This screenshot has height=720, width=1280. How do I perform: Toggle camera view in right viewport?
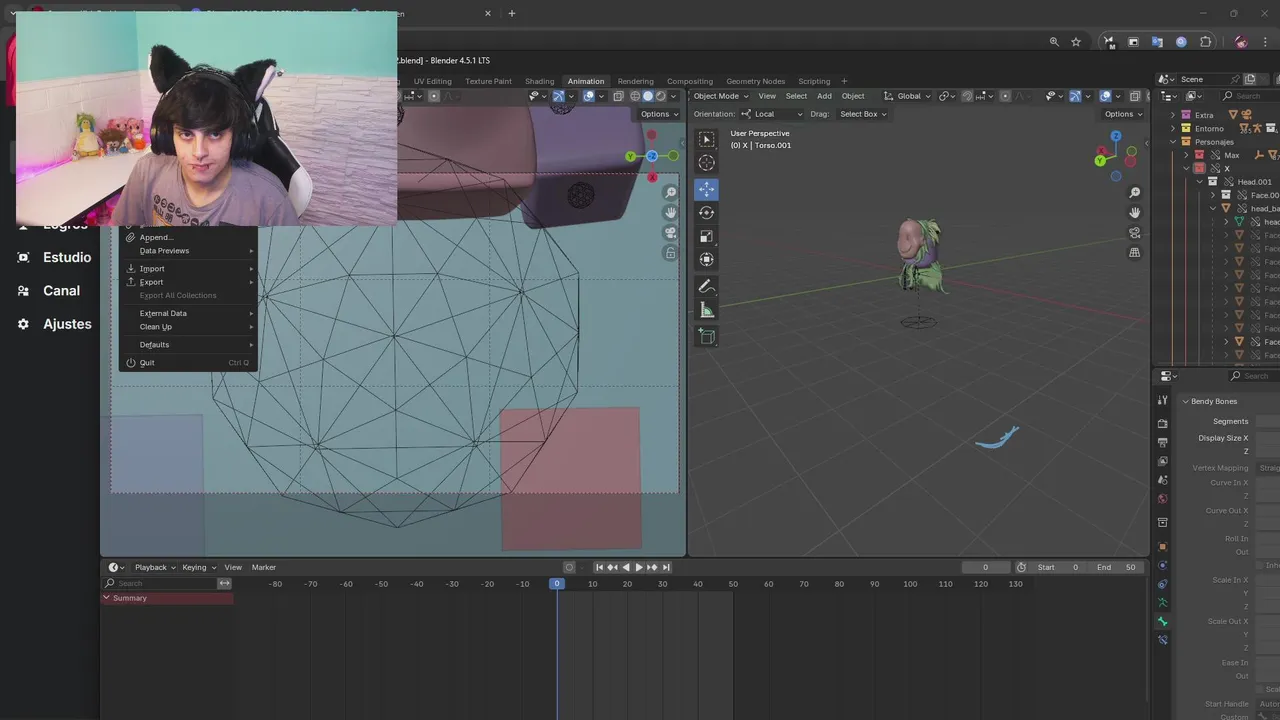point(1135,232)
